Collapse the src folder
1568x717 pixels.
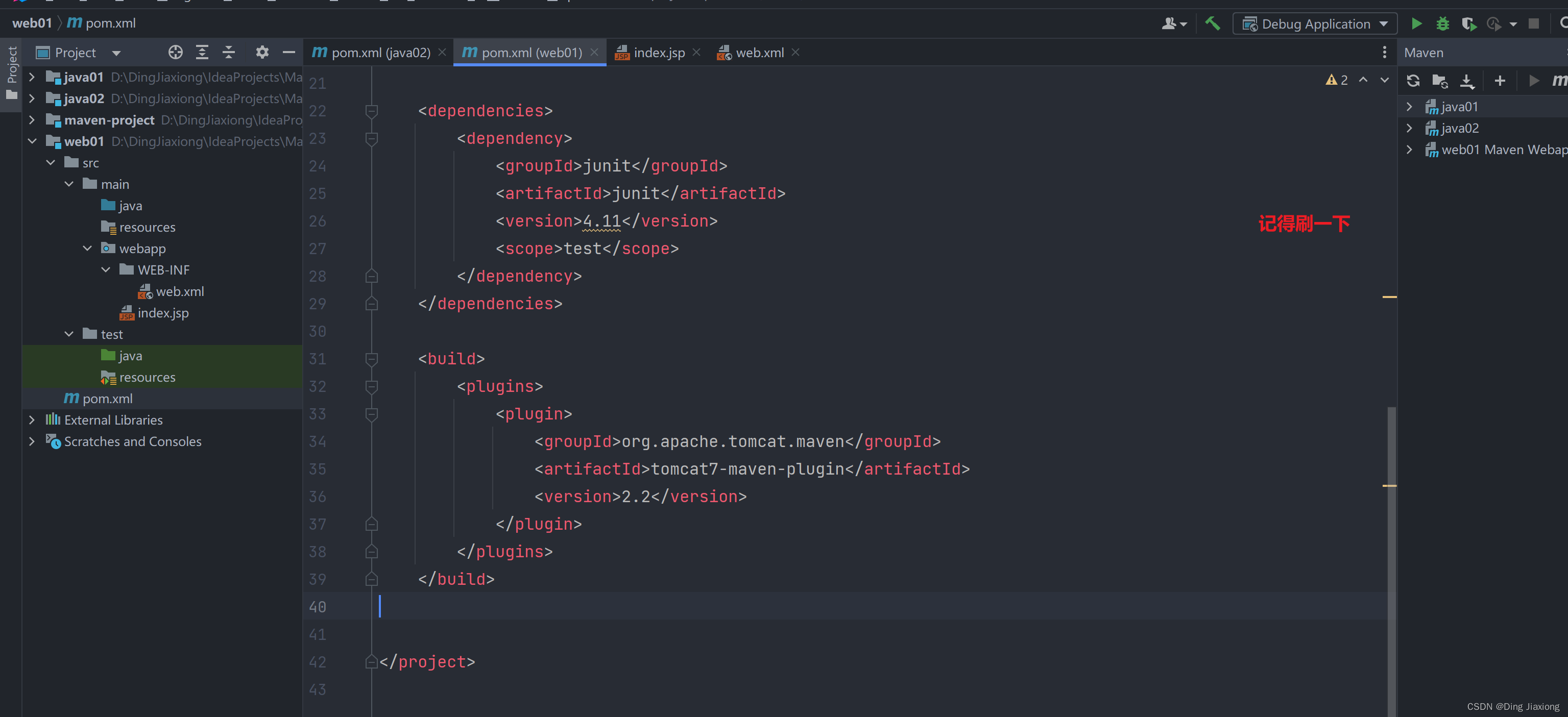point(51,162)
